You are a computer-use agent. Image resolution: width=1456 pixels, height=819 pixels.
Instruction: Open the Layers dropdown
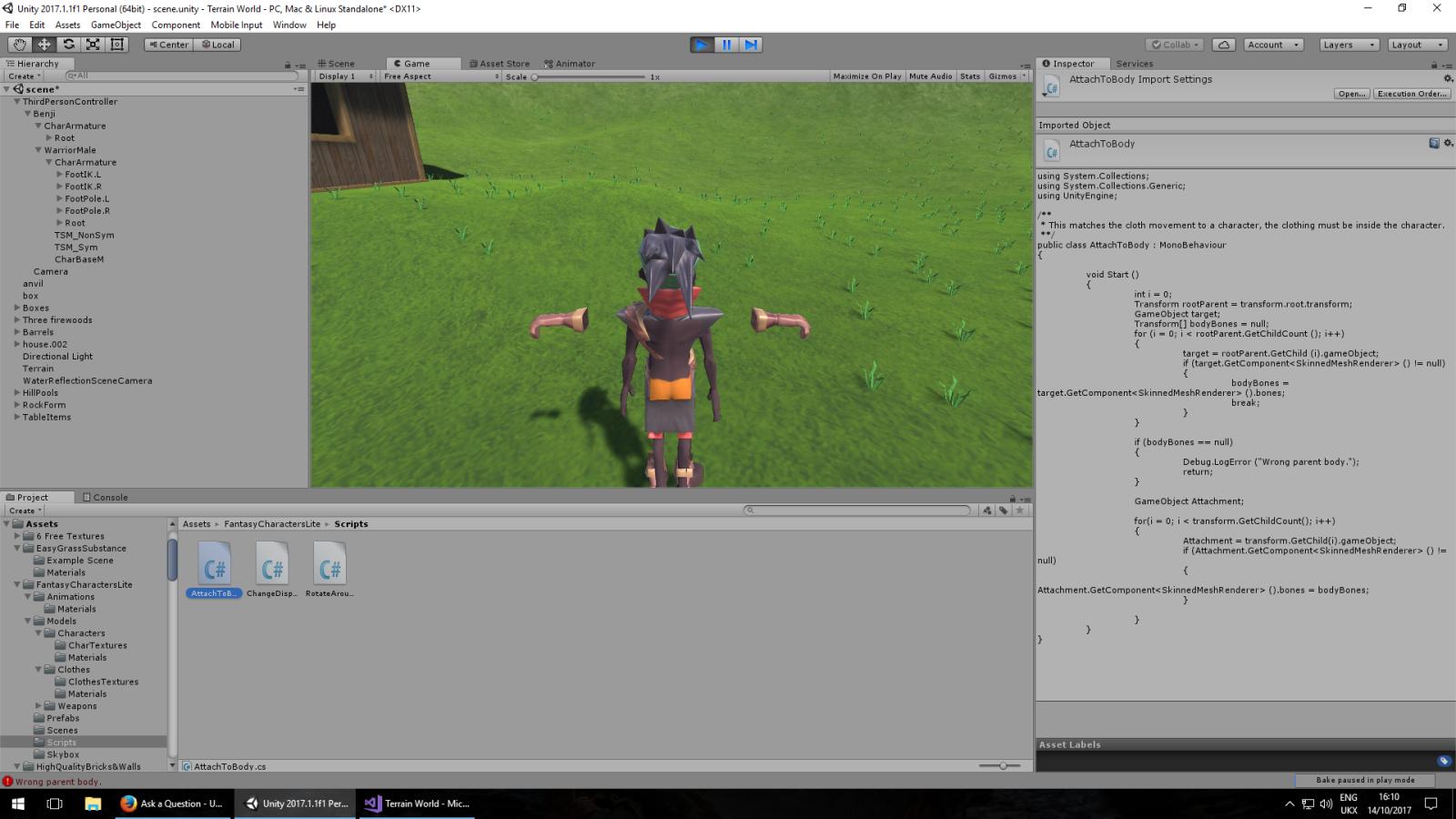pos(1349,45)
